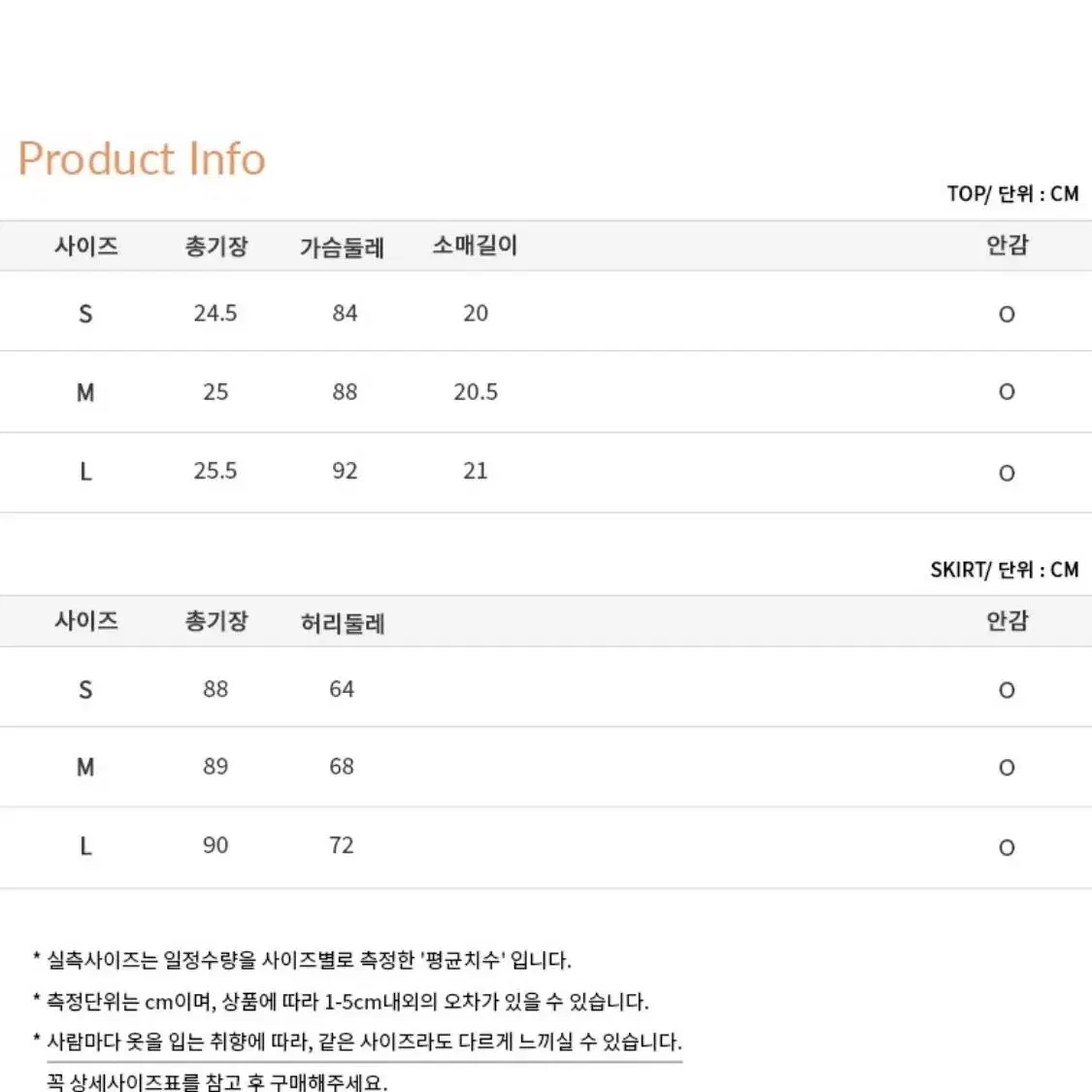Click the 64 waist value for SKIRT size S
Image resolution: width=1092 pixels, height=1092 pixels.
[342, 689]
